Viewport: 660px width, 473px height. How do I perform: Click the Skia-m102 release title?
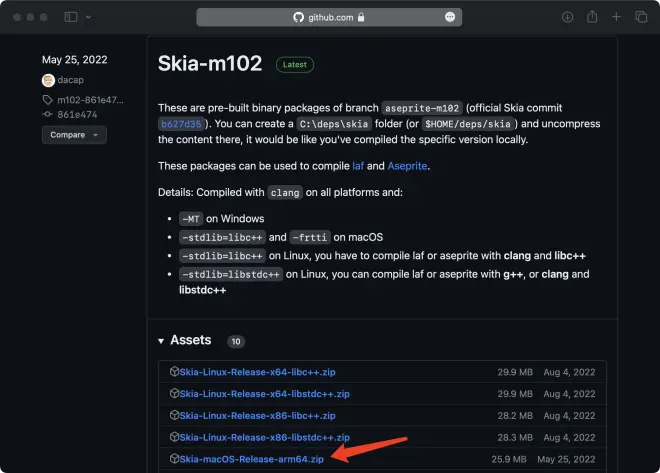(x=210, y=64)
